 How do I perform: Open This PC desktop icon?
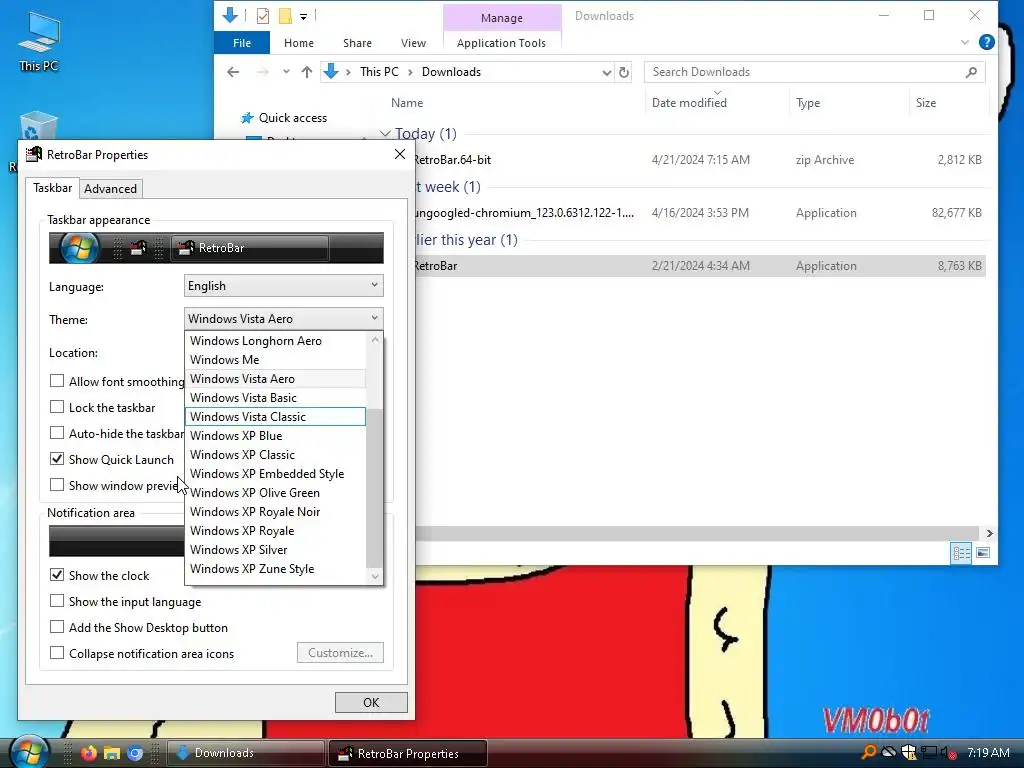39,42
